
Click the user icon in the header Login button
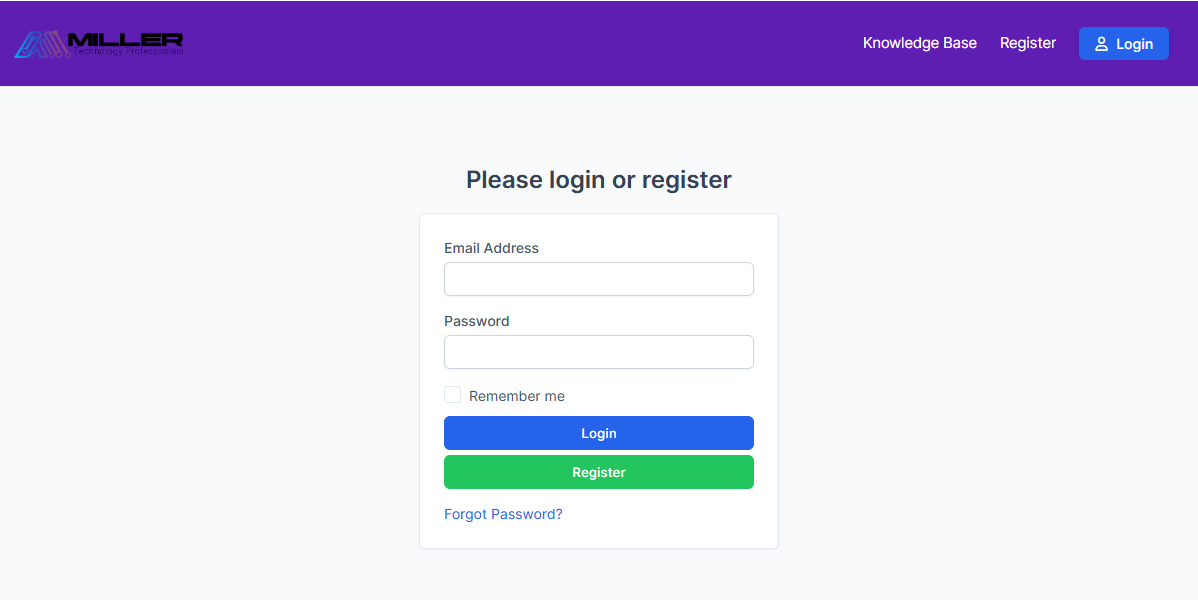pyautogui.click(x=1101, y=44)
